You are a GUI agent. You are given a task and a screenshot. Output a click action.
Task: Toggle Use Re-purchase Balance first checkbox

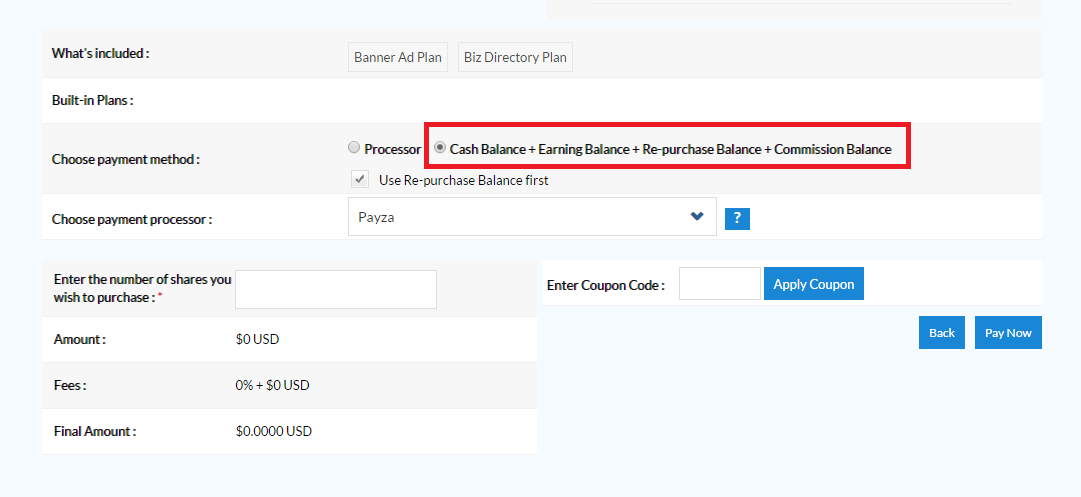[x=359, y=180]
